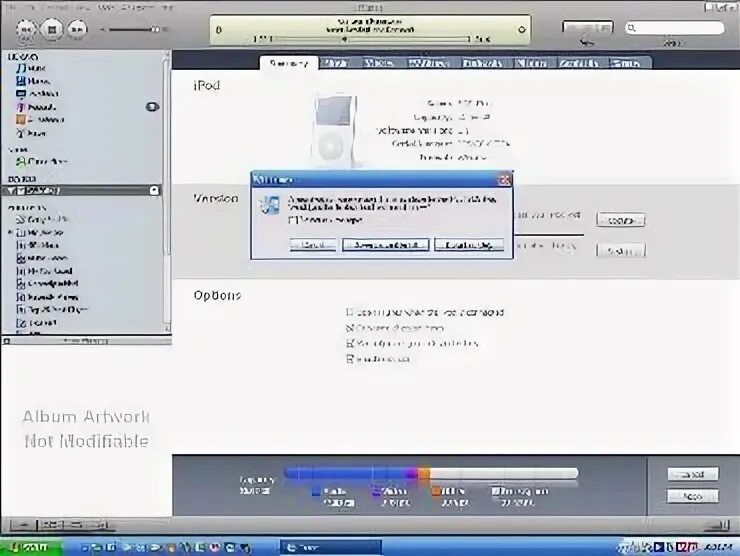The height and width of the screenshot is (556, 740).
Task: Open TV Shows in the library sidebar
Action: (x=37, y=93)
